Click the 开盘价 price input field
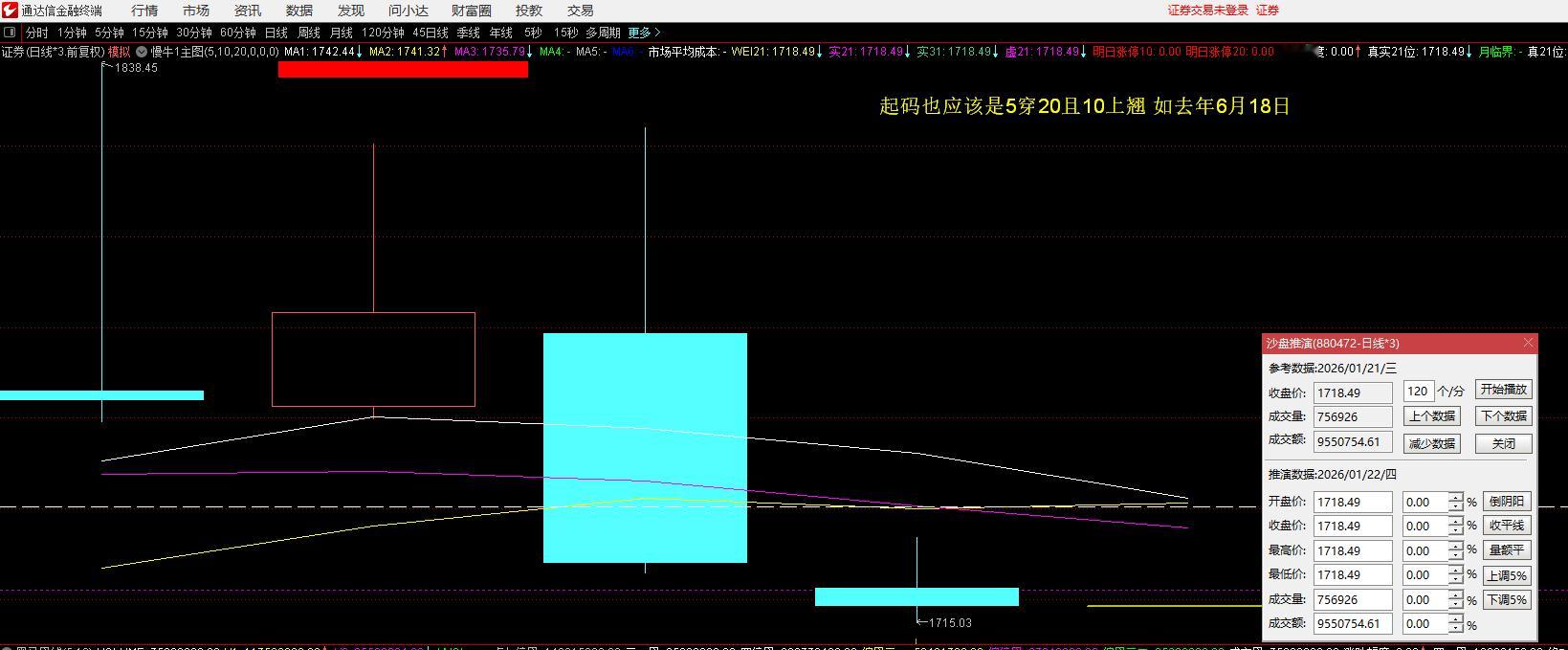 [x=1353, y=502]
